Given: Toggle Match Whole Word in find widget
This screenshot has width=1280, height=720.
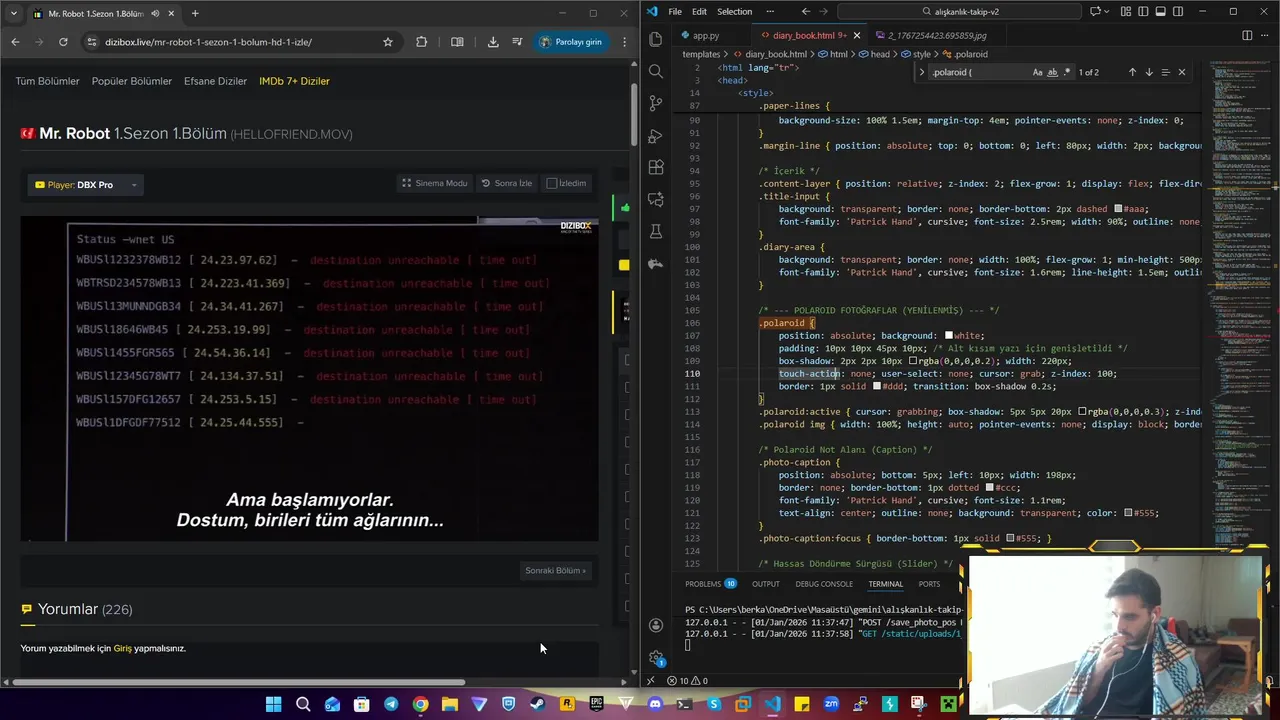Looking at the screenshot, I should [1052, 72].
